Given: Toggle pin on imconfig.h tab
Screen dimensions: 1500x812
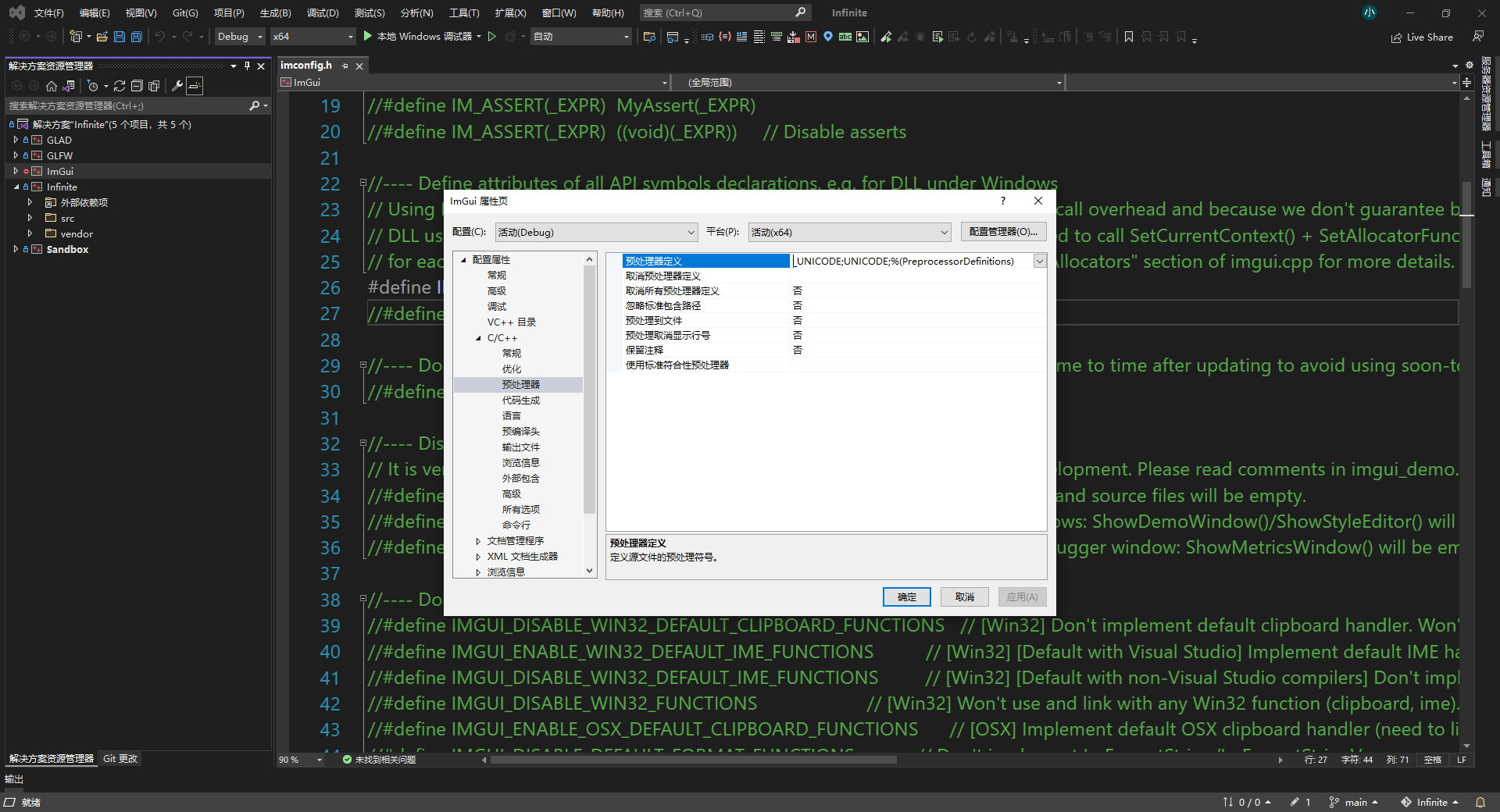Looking at the screenshot, I should 345,66.
